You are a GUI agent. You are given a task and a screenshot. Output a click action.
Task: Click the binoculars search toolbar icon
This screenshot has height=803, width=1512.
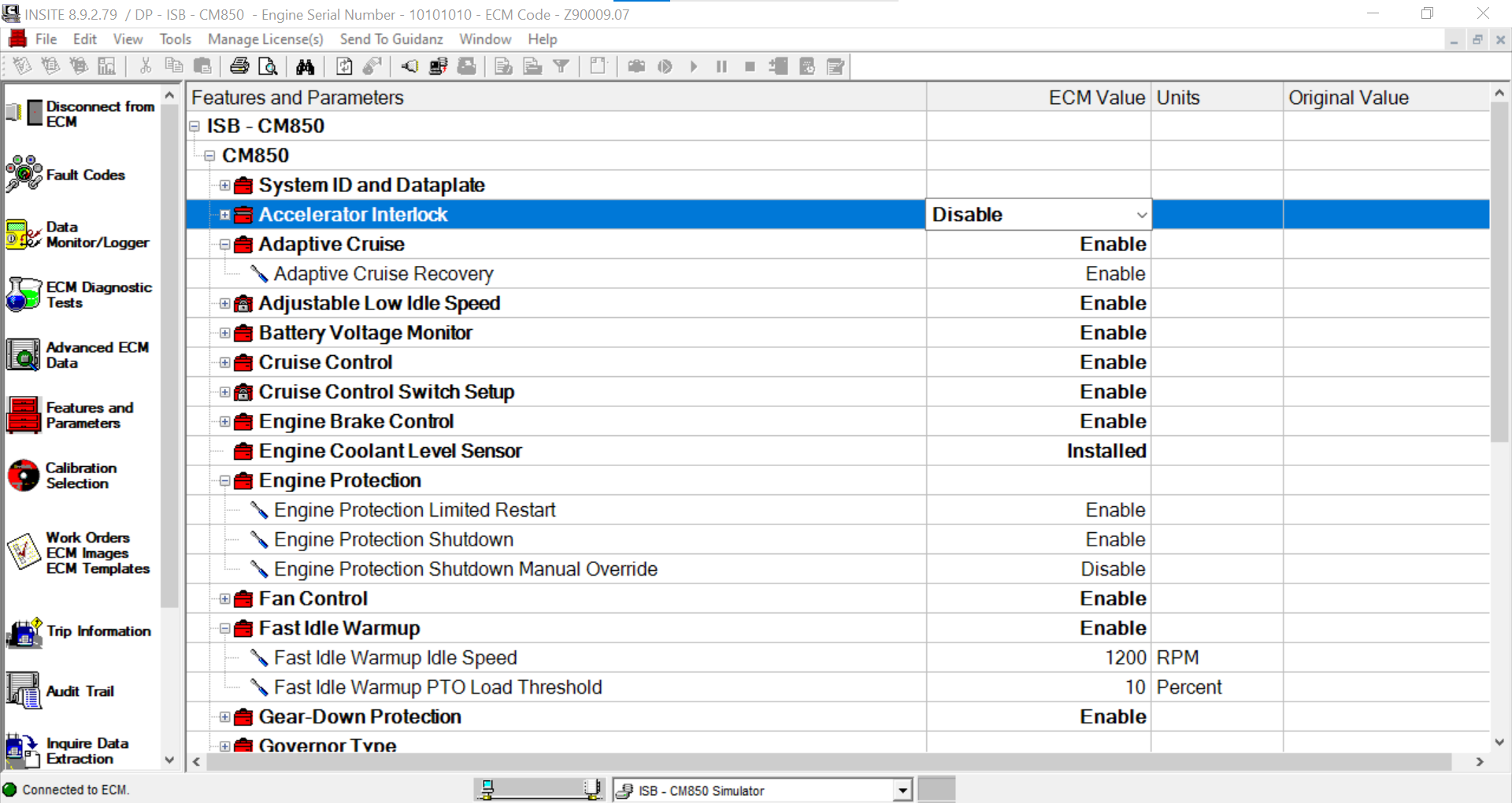tap(305, 66)
